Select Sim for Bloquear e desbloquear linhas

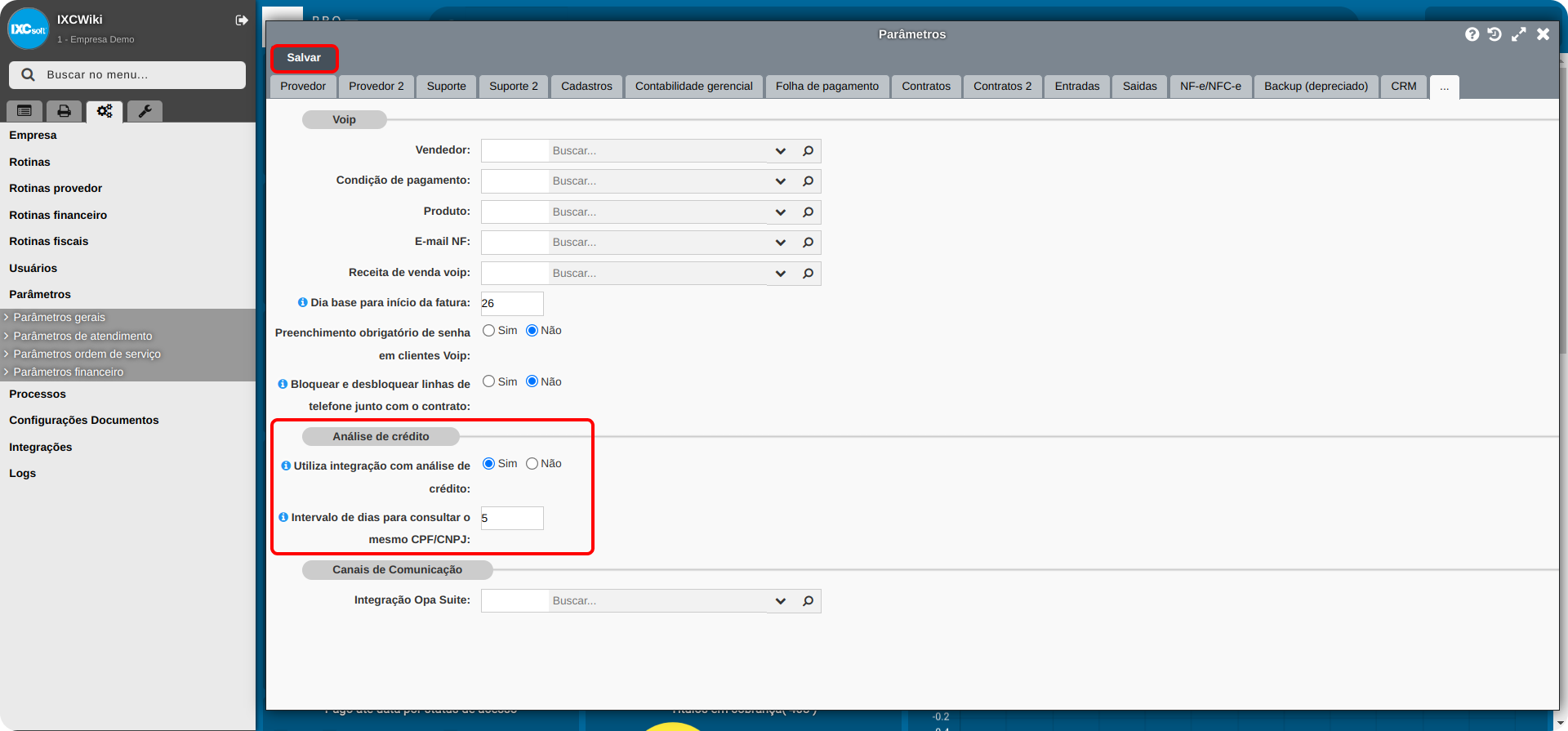[488, 381]
